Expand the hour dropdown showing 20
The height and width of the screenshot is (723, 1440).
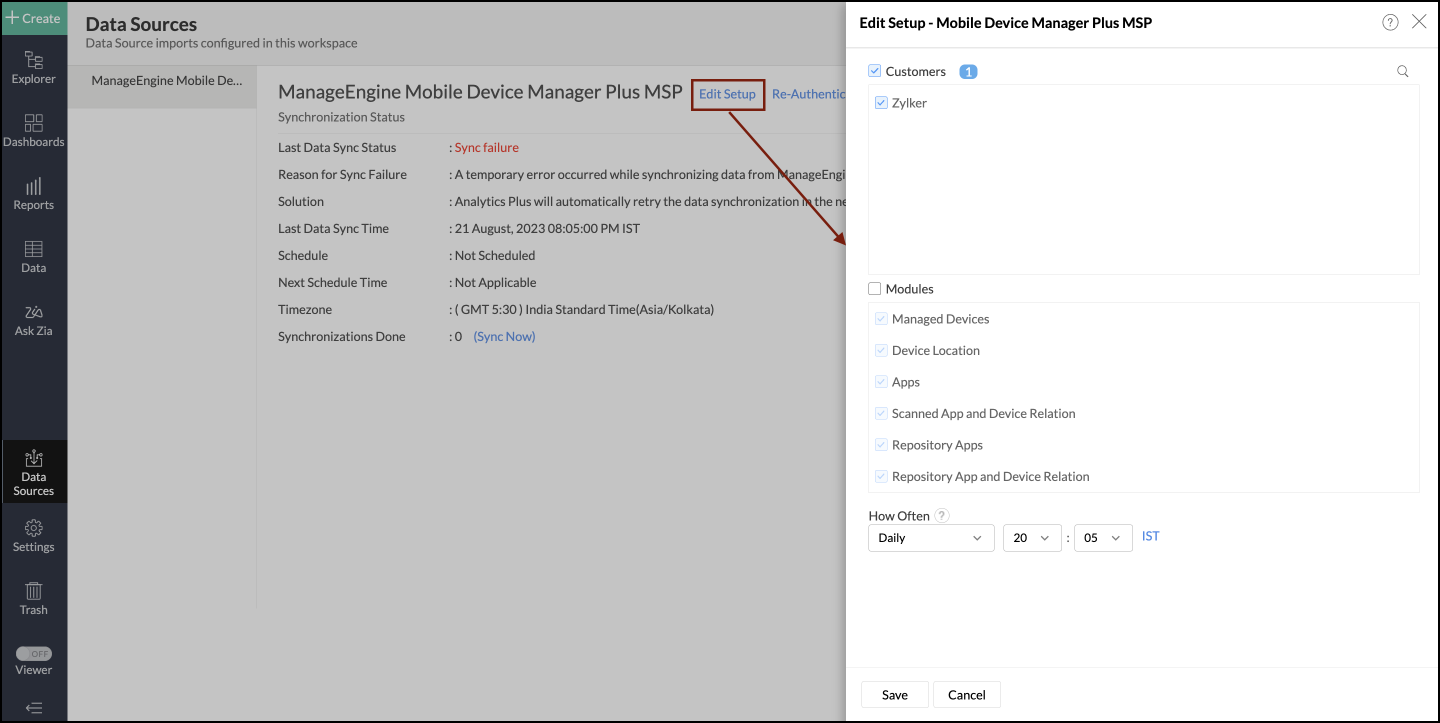click(1031, 538)
